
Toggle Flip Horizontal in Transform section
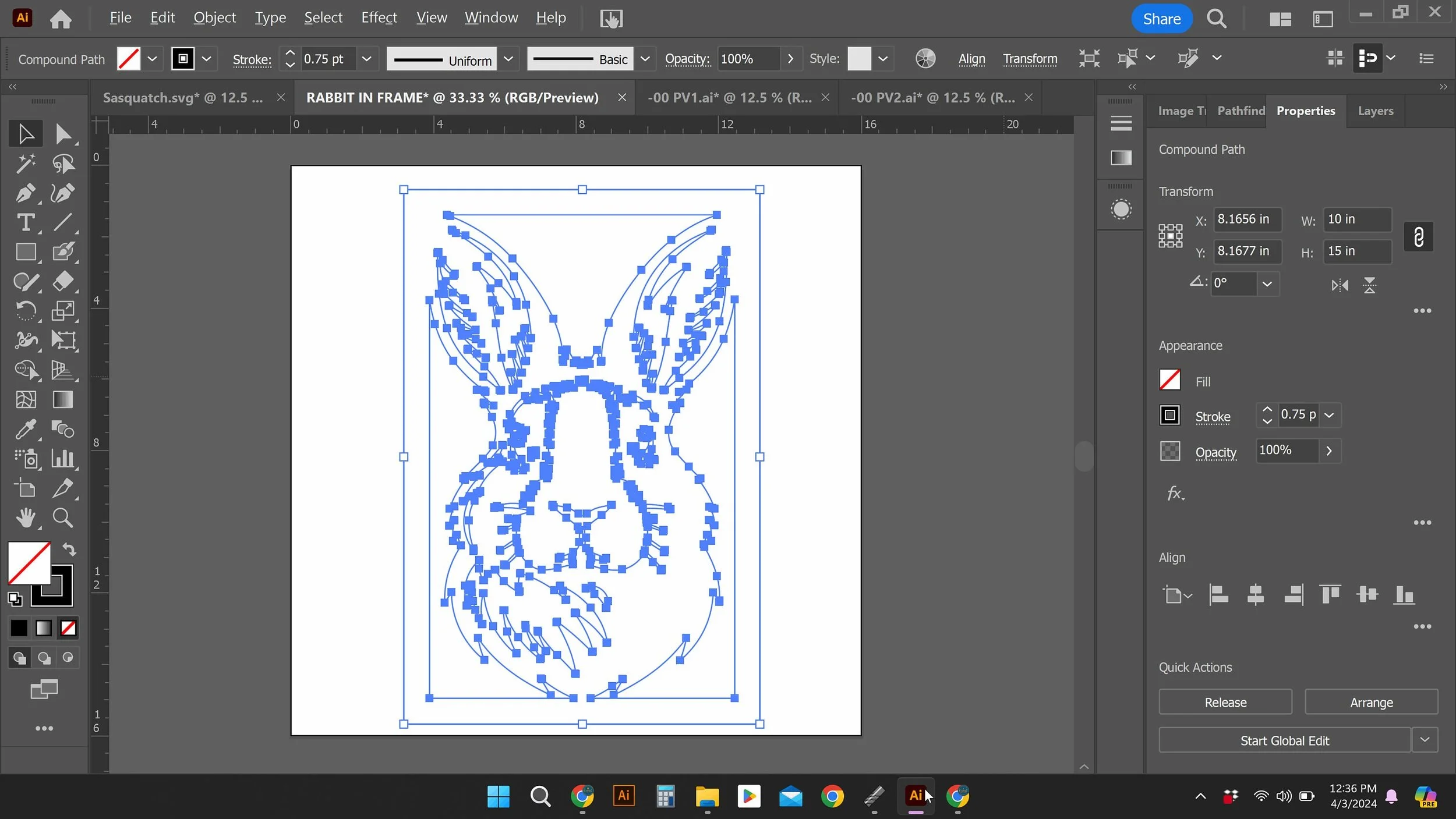pyautogui.click(x=1339, y=285)
